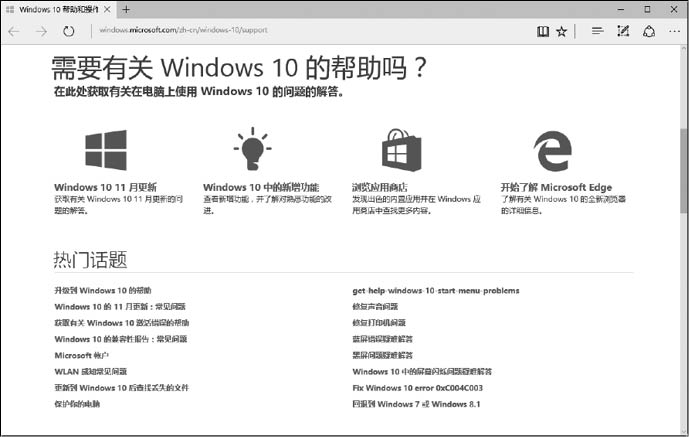Open 保护你的电脑 topic link
This screenshot has width=689, height=437.
(x=77, y=404)
